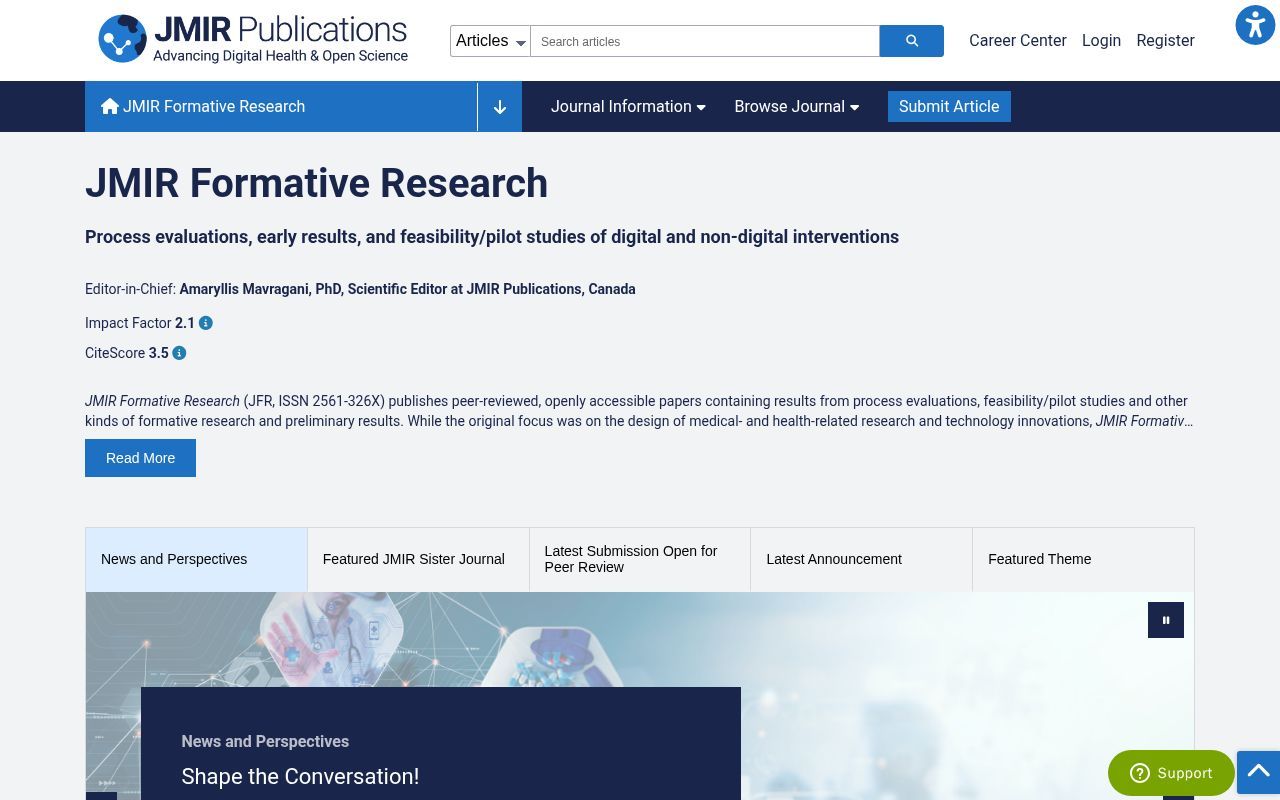
Task: Select the Featured Theme tab
Action: pyautogui.click(x=1083, y=559)
